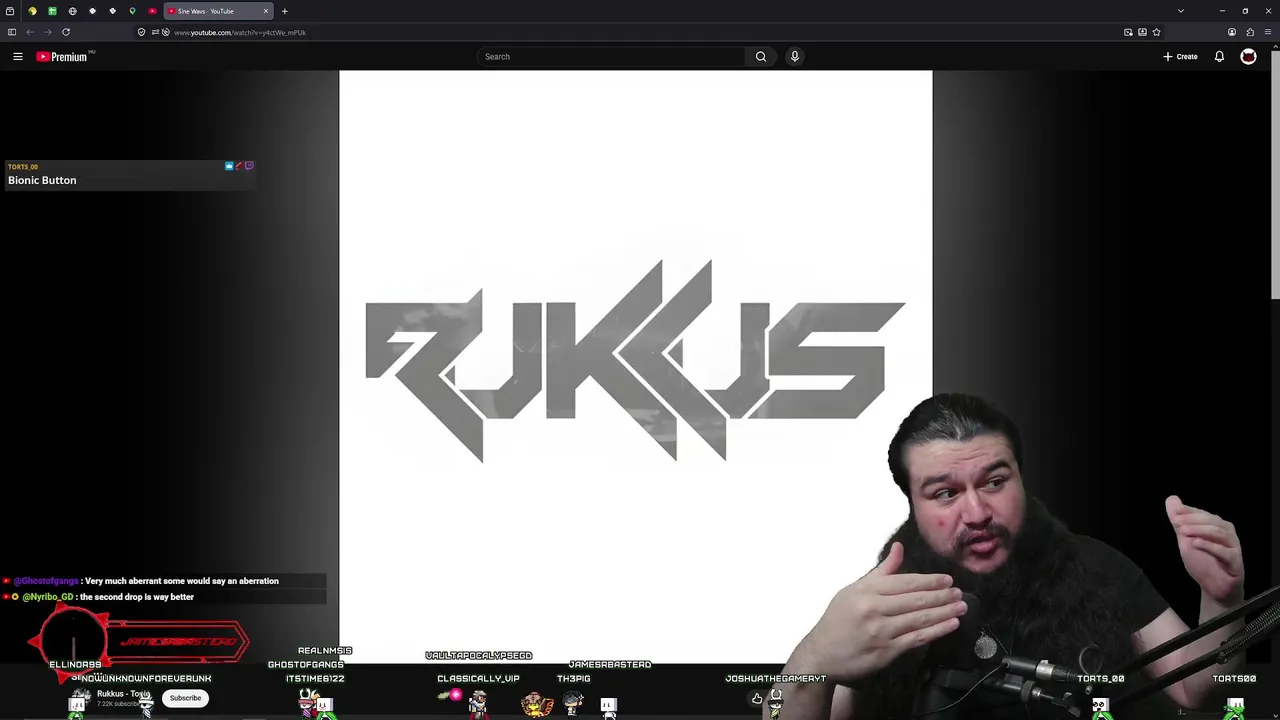
Task: Open the Rukkus - Topic channel link
Action: (x=124, y=694)
